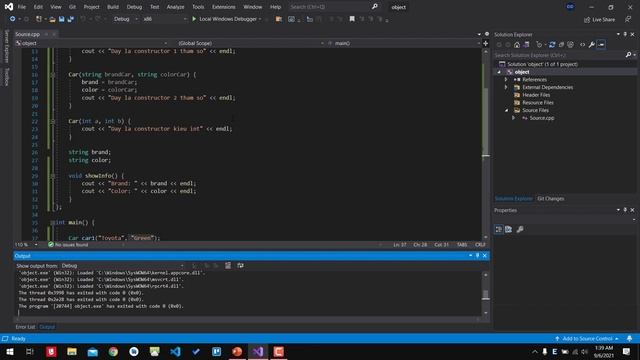Click the Collapse All icon in Solution Explorer

(561, 45)
